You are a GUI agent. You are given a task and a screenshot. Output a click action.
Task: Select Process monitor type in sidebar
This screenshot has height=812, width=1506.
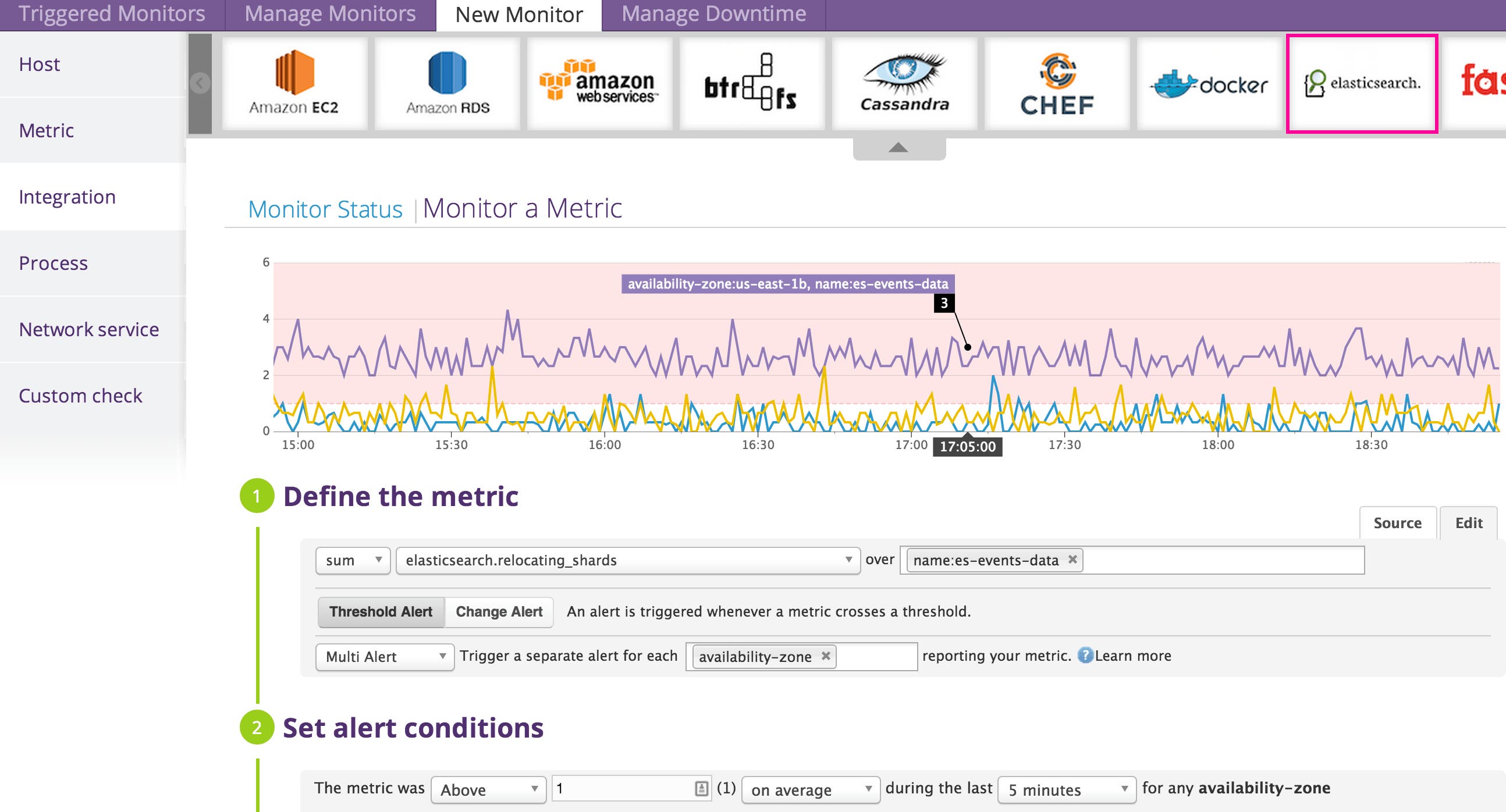53,263
